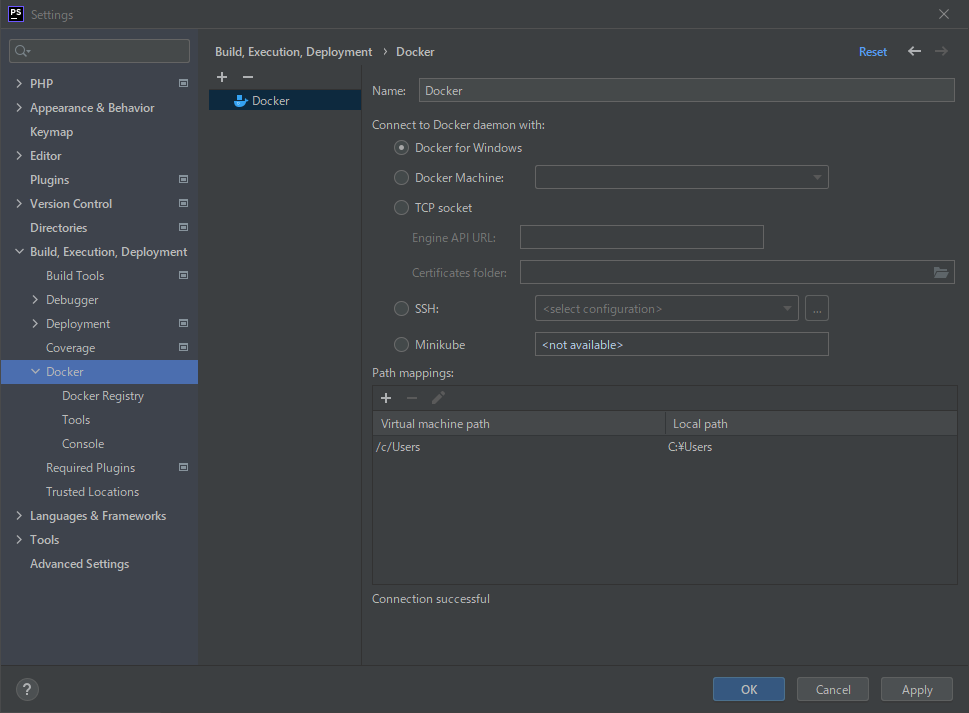Select the /c/Users path mapping row
The width and height of the screenshot is (969, 713).
coord(520,447)
